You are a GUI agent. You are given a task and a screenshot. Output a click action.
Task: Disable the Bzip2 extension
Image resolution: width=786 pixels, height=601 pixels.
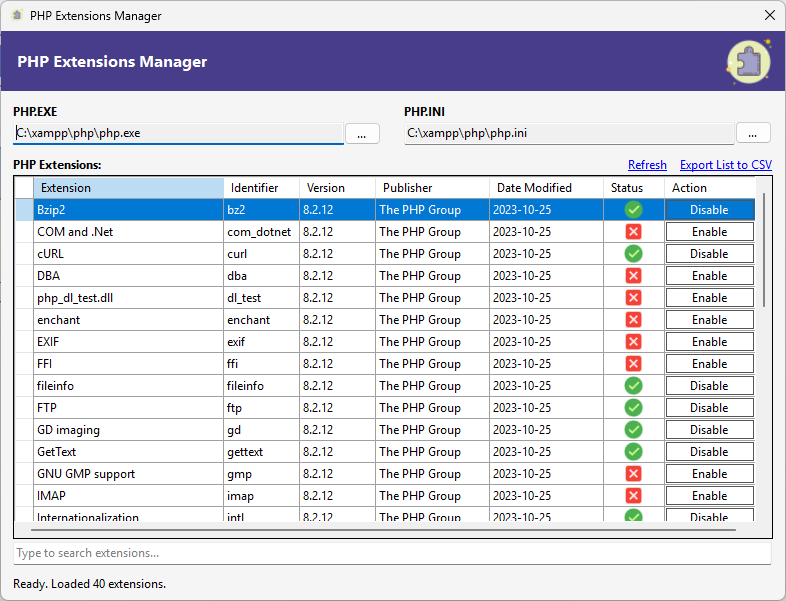pos(709,210)
